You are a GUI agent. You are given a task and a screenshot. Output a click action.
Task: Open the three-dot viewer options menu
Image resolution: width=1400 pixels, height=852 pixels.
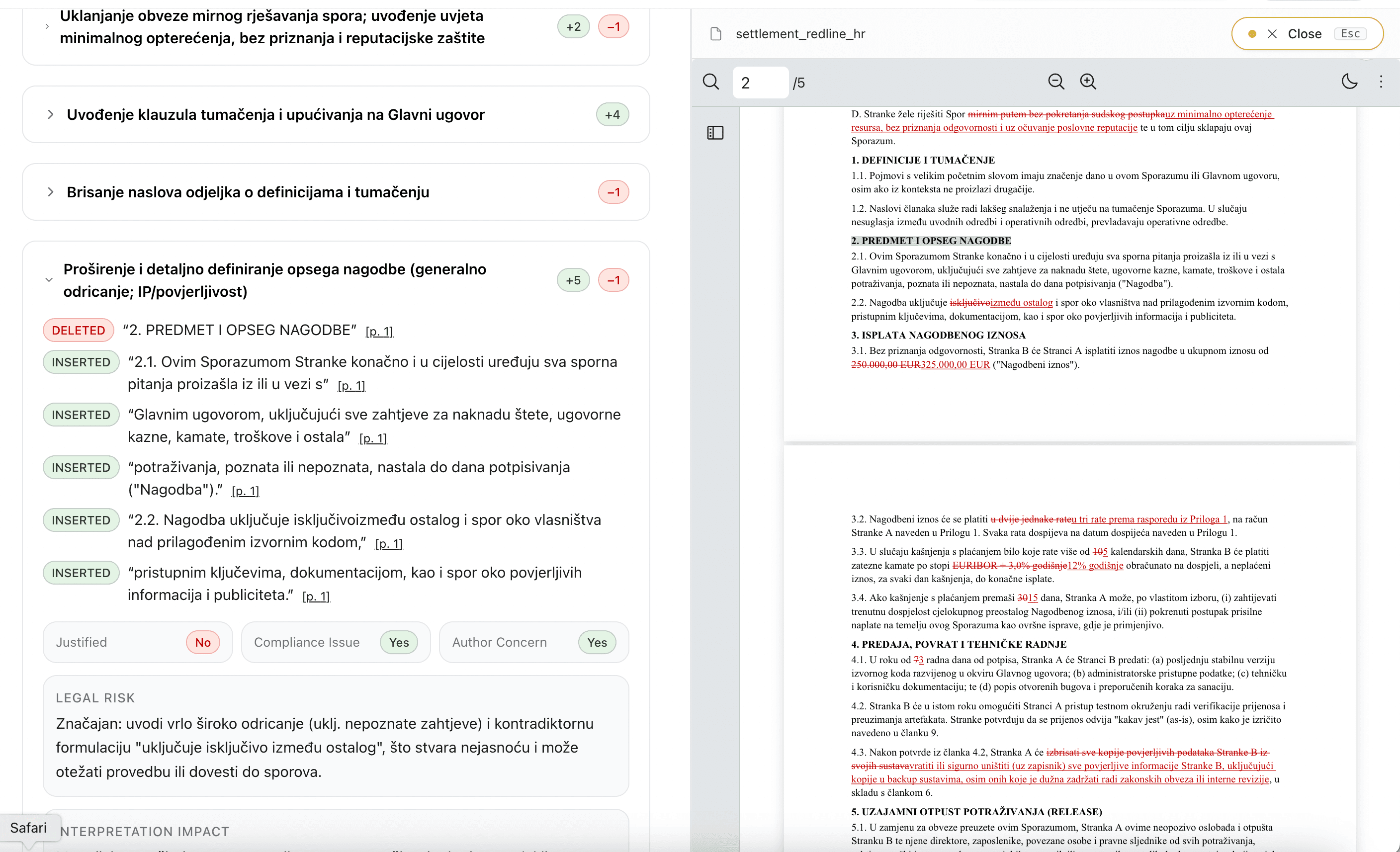[x=1381, y=82]
